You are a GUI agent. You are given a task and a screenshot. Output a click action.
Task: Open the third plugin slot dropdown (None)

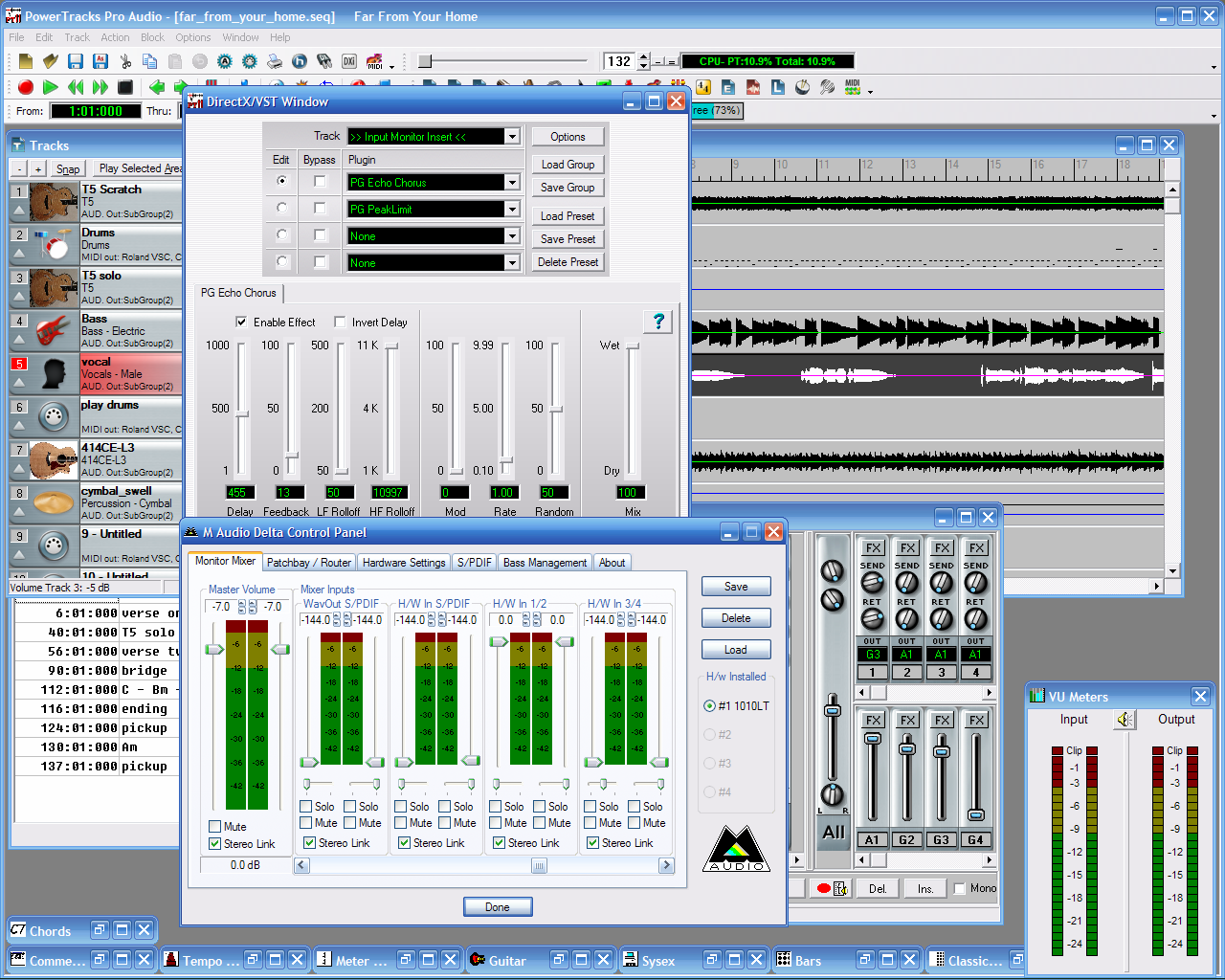[x=512, y=236]
